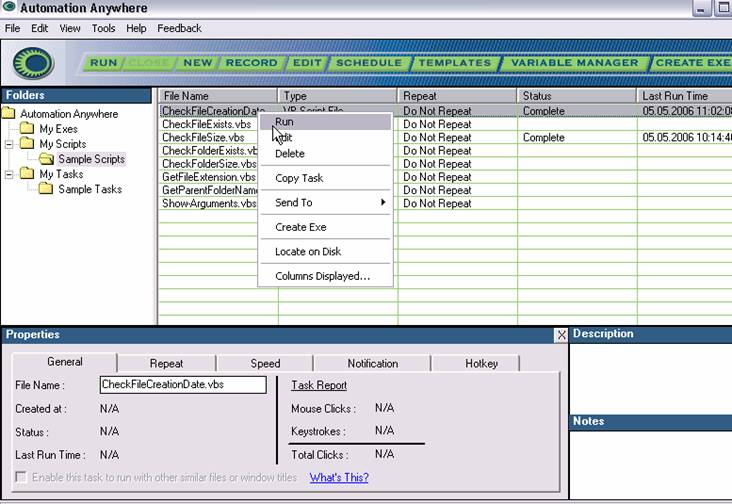Click the NEW toolbar button
This screenshot has height=504, width=732.
tap(197, 63)
